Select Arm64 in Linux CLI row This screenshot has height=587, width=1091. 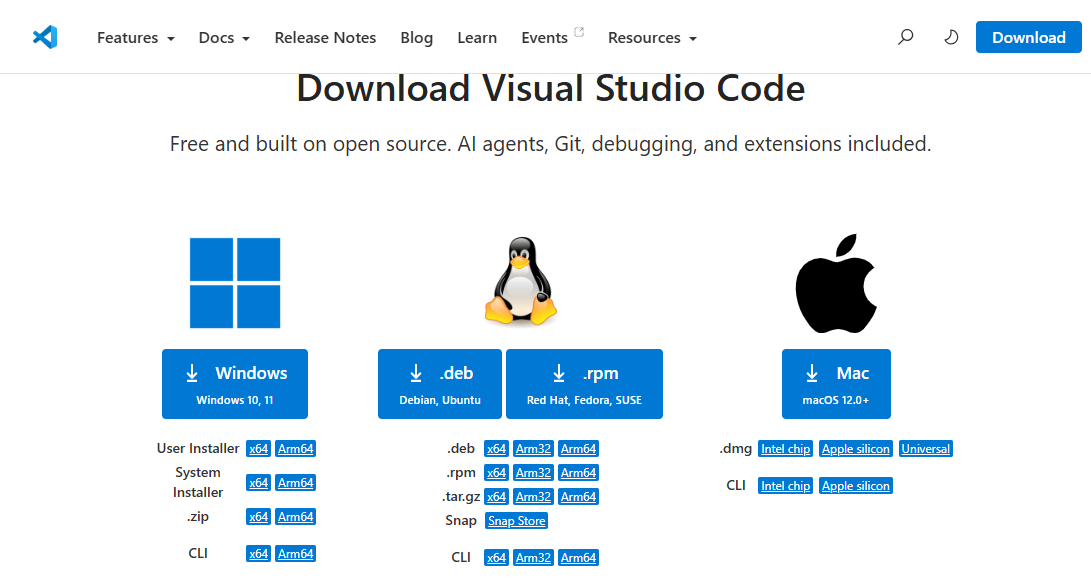click(578, 558)
